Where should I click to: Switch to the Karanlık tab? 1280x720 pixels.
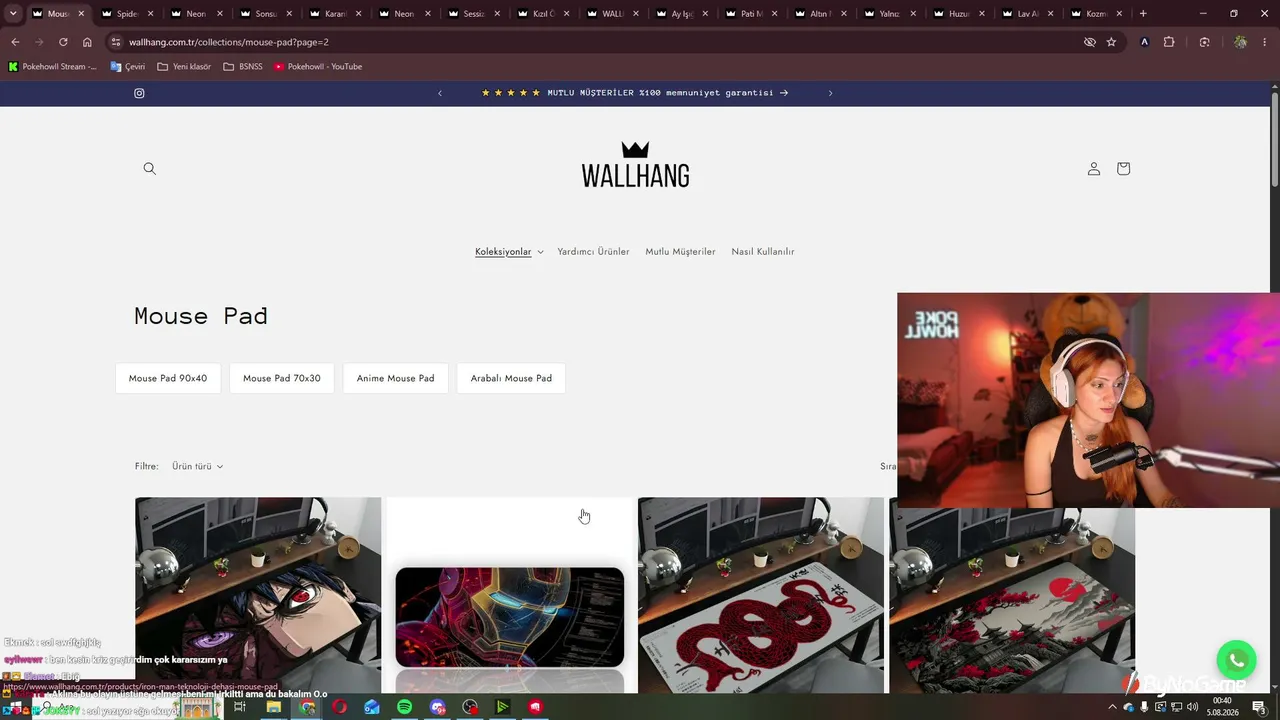click(x=335, y=14)
